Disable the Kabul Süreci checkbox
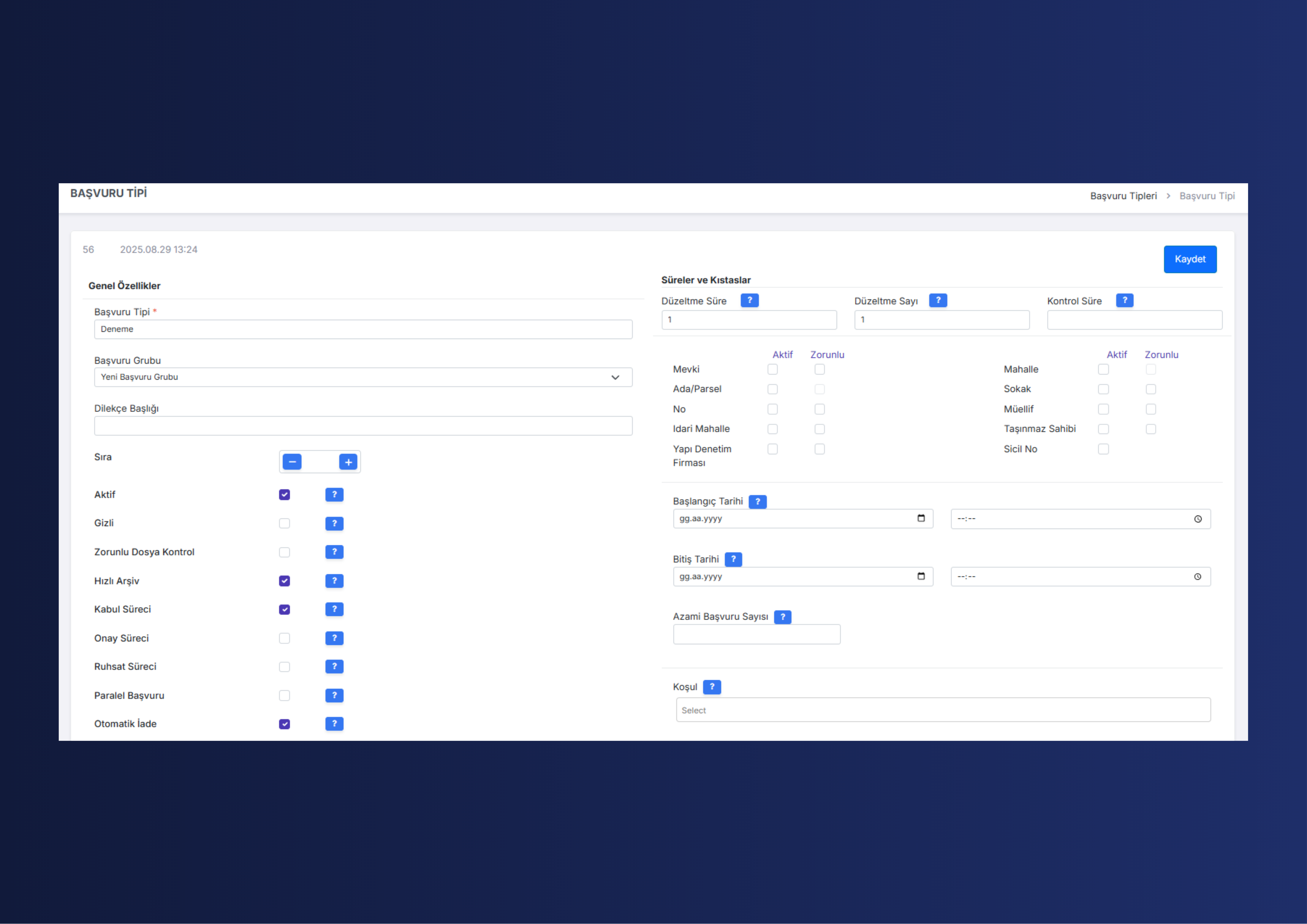This screenshot has width=1307, height=924. [x=285, y=610]
